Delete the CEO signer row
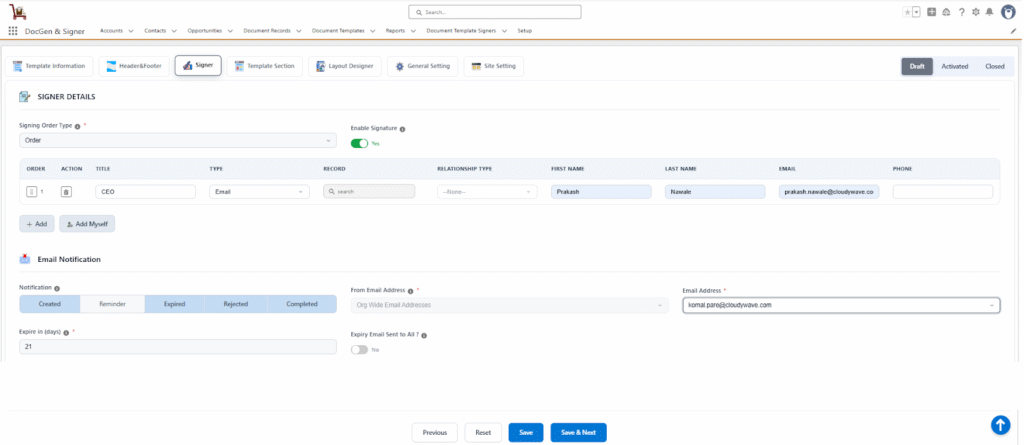The height and width of the screenshot is (445, 1024). pos(66,191)
